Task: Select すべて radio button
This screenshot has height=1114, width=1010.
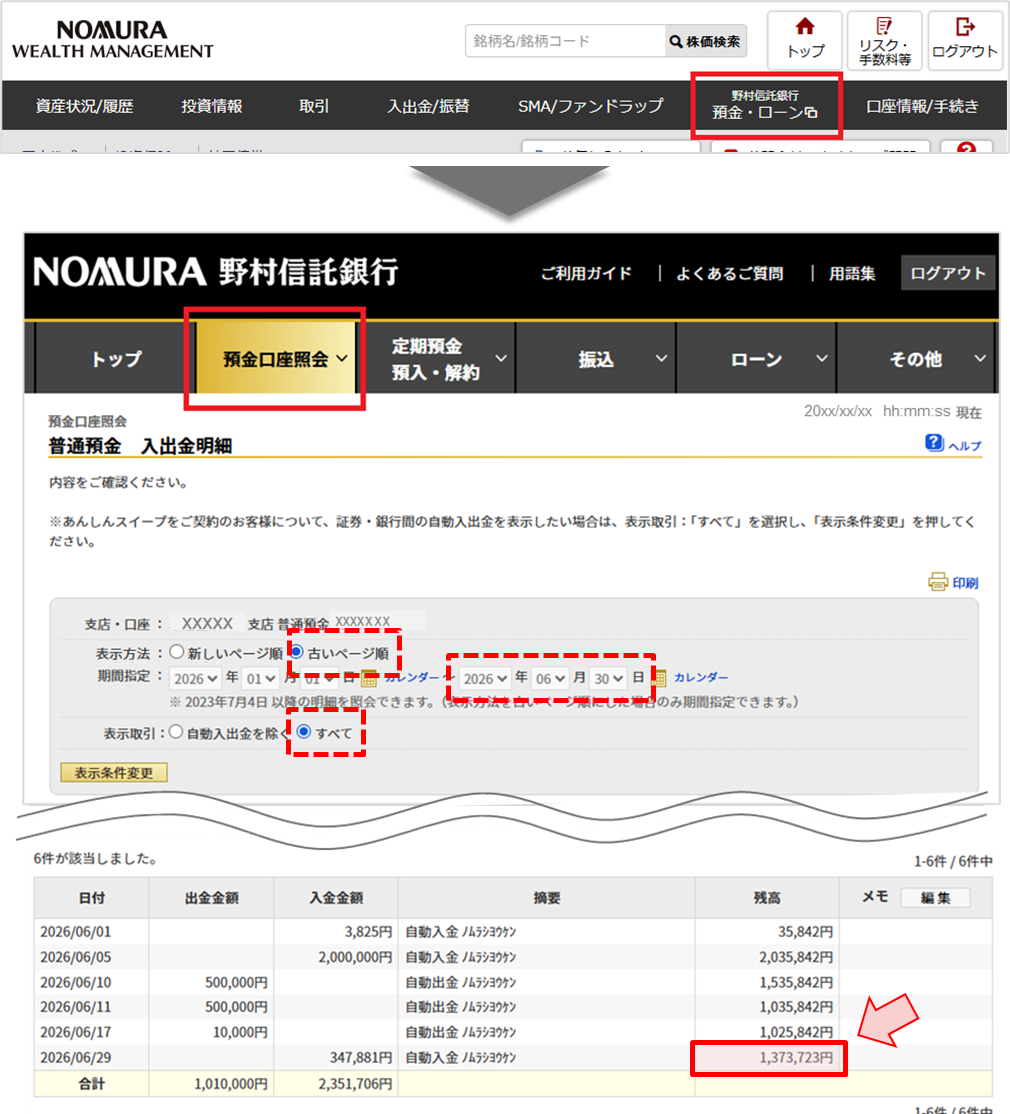Action: [303, 732]
